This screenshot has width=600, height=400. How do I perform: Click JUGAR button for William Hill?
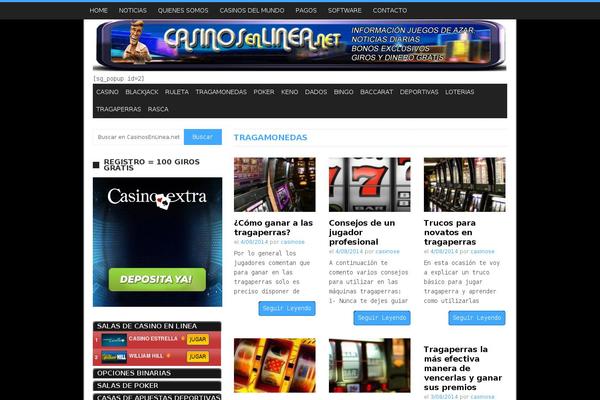(x=198, y=357)
